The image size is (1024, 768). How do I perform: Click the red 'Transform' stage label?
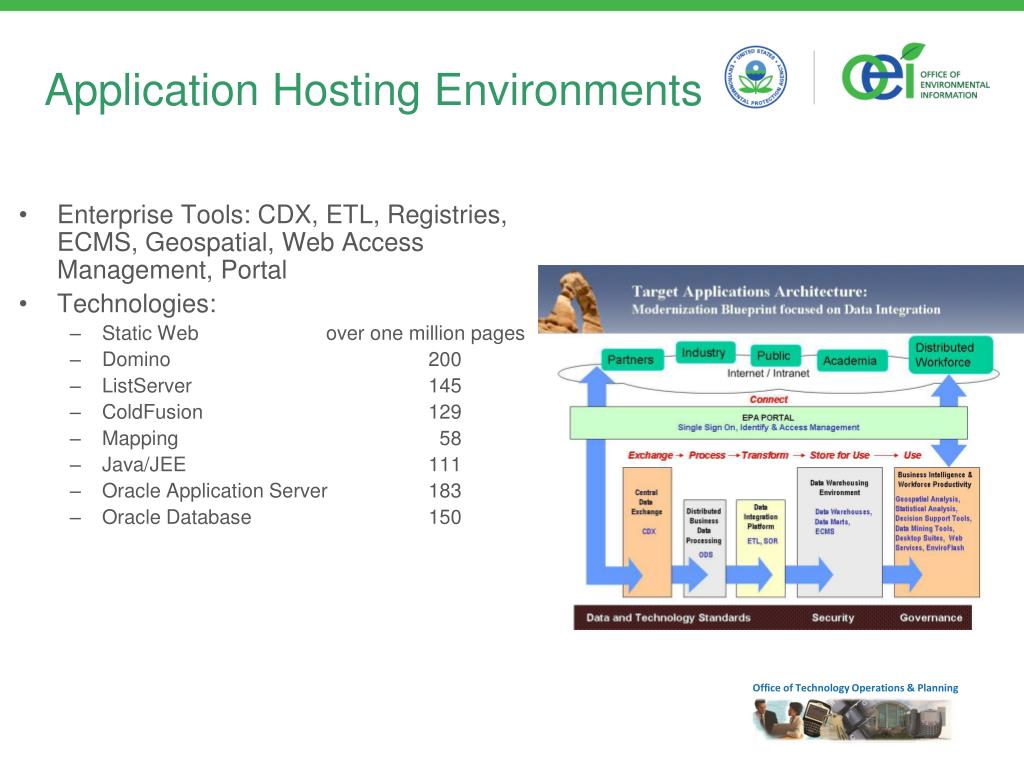(765, 455)
